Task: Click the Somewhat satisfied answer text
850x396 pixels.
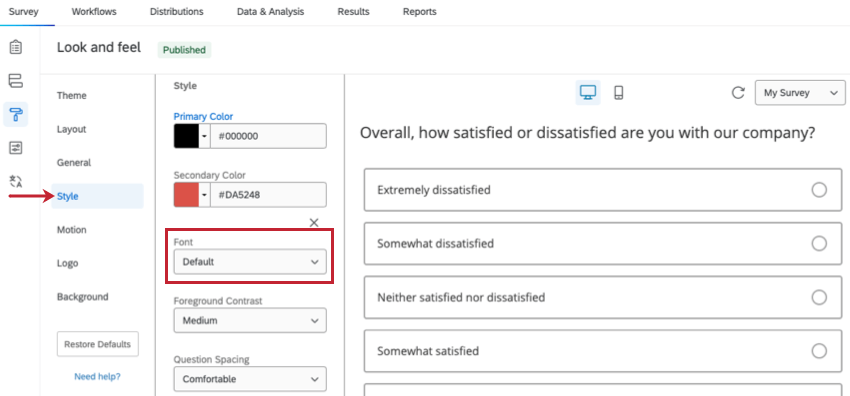Action: [428, 351]
